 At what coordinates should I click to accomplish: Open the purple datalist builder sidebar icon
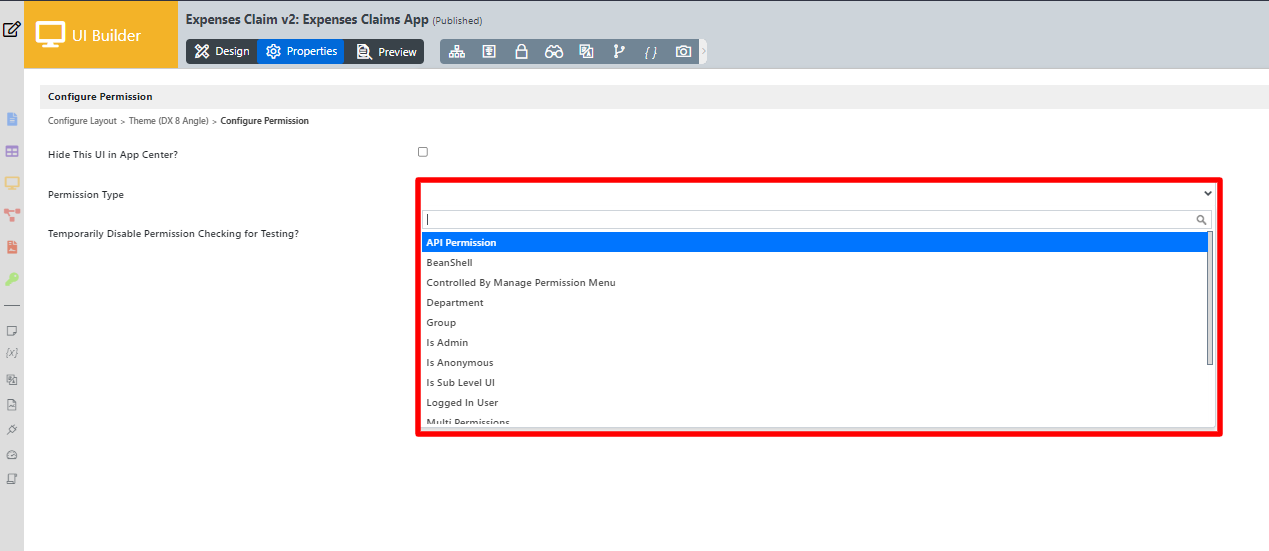tap(12, 151)
